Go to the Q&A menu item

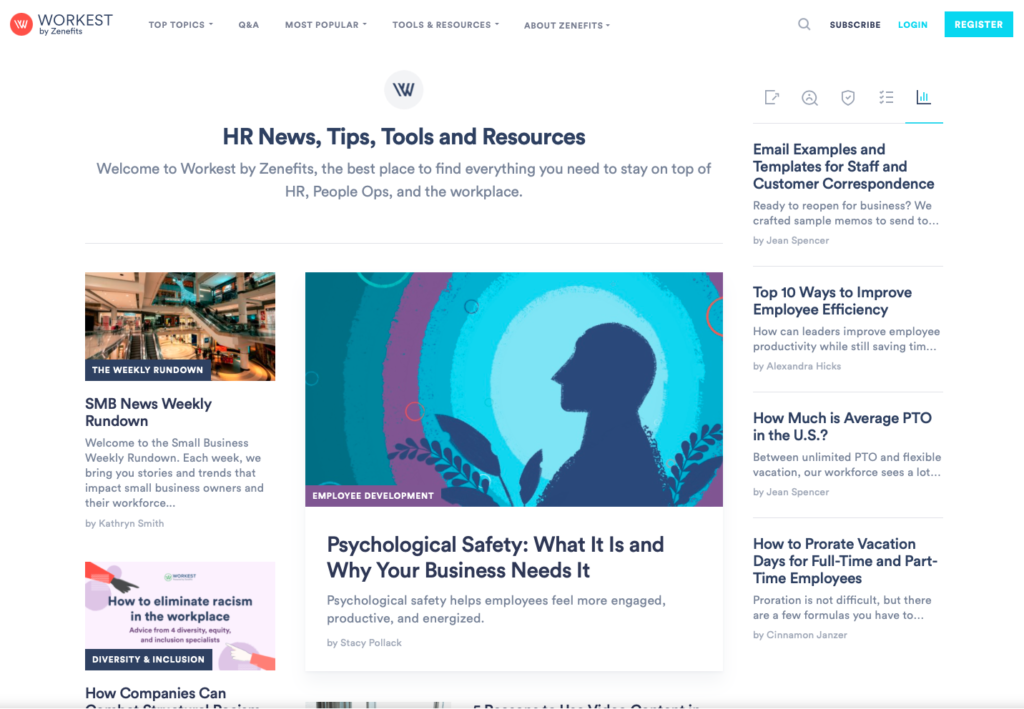(x=248, y=25)
